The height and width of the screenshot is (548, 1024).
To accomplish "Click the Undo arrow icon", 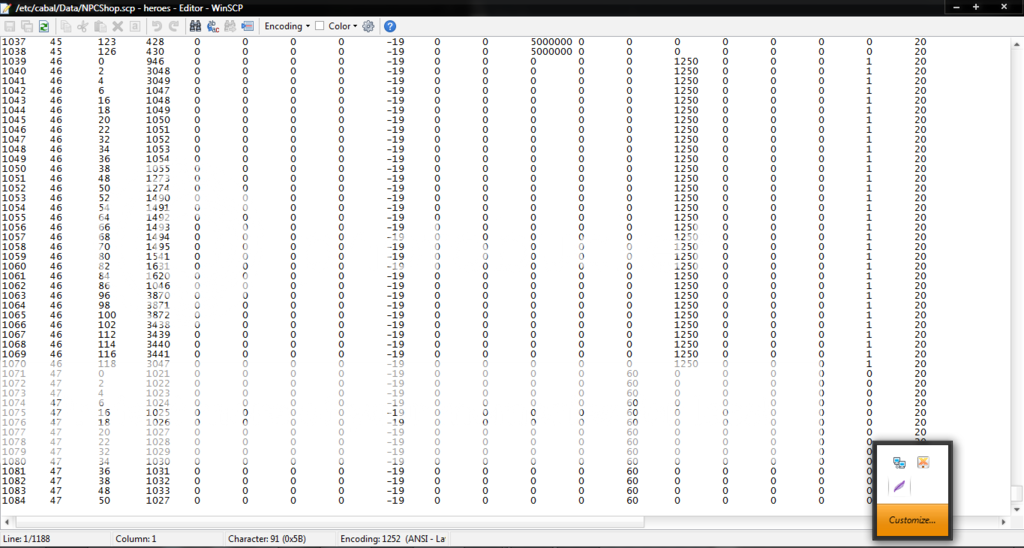I will (x=157, y=26).
